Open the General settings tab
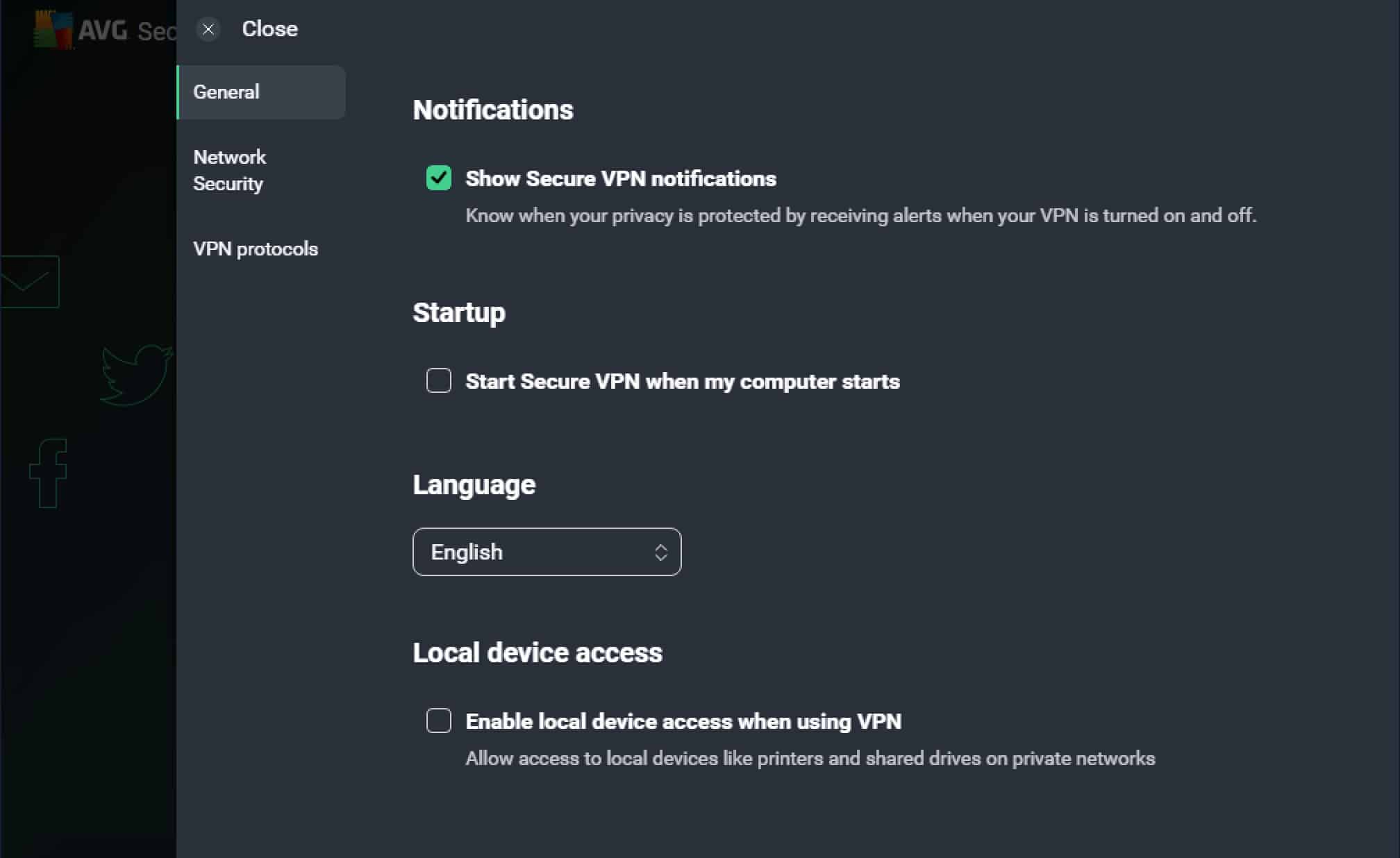Screen dimensions: 1400x858 point(261,92)
